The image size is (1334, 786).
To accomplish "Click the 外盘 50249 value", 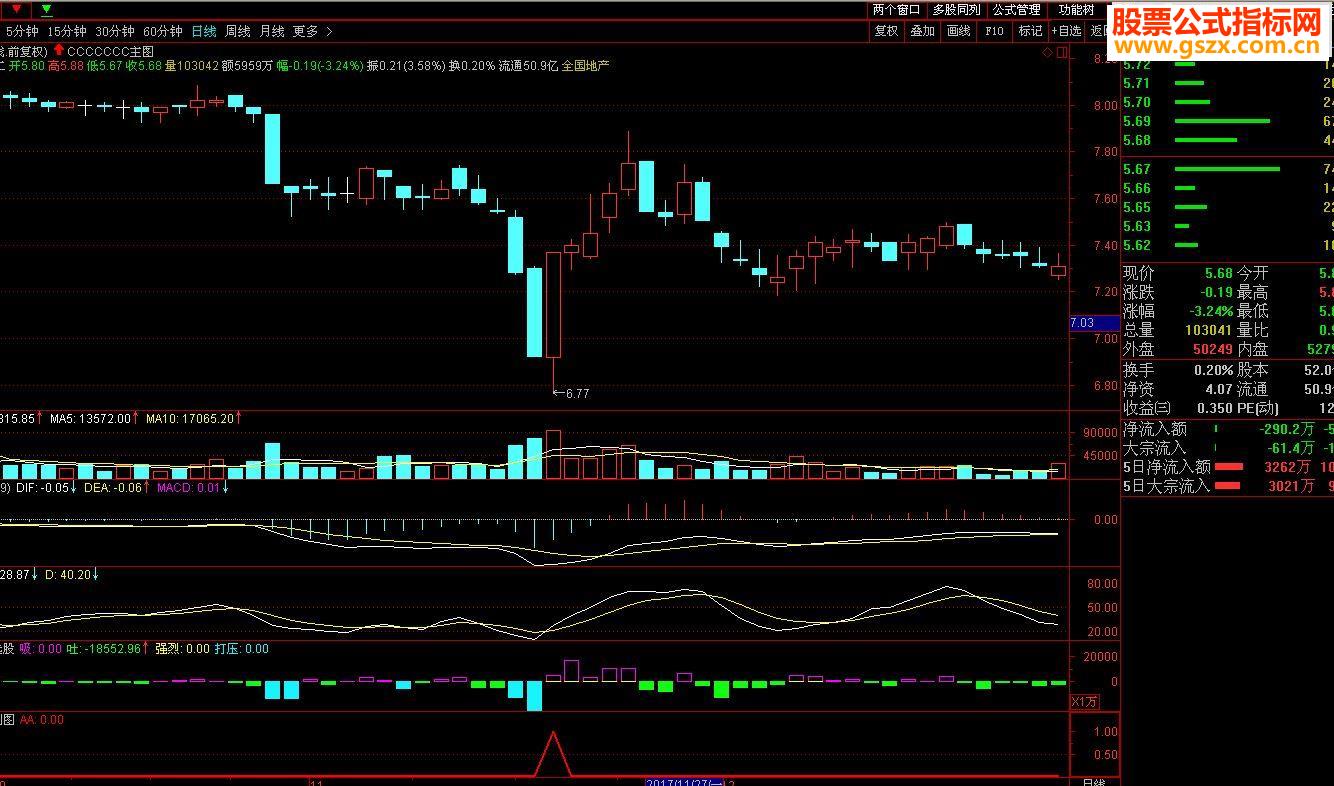I will [1213, 349].
